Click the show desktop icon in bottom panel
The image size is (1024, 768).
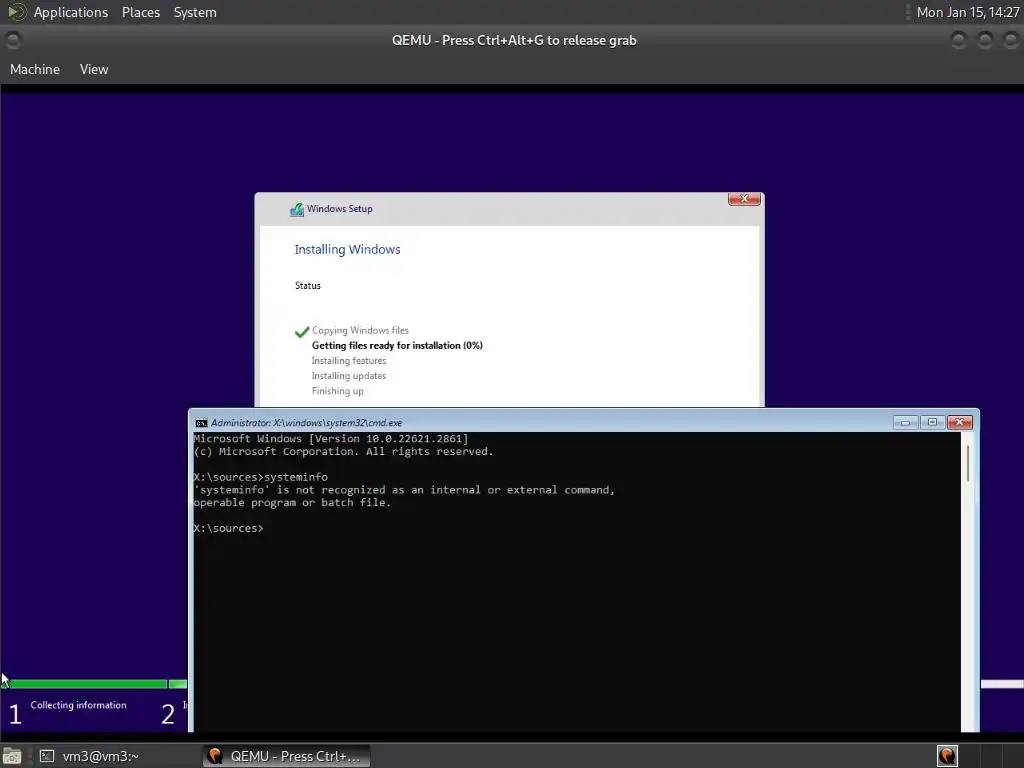12,756
